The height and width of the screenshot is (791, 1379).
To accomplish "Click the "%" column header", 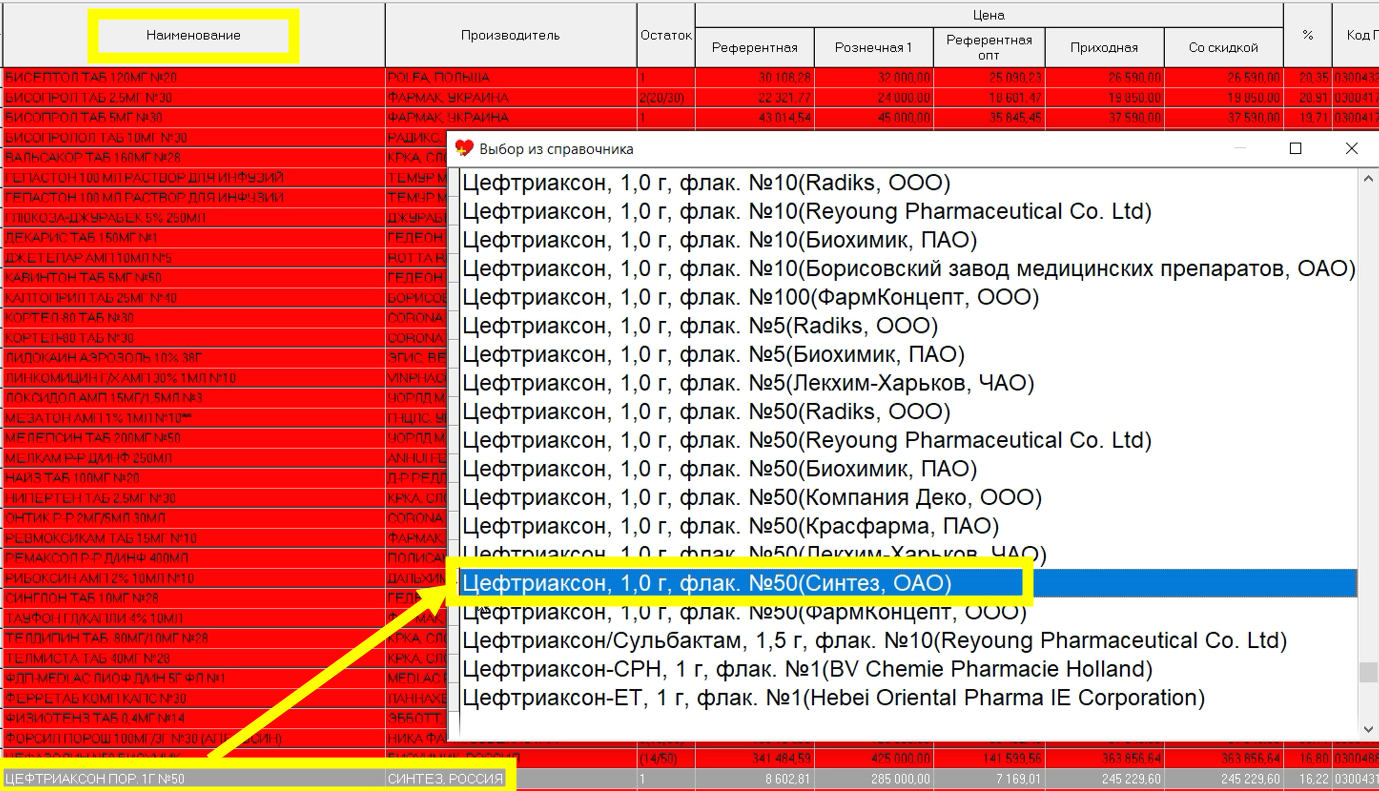I will pos(1306,34).
